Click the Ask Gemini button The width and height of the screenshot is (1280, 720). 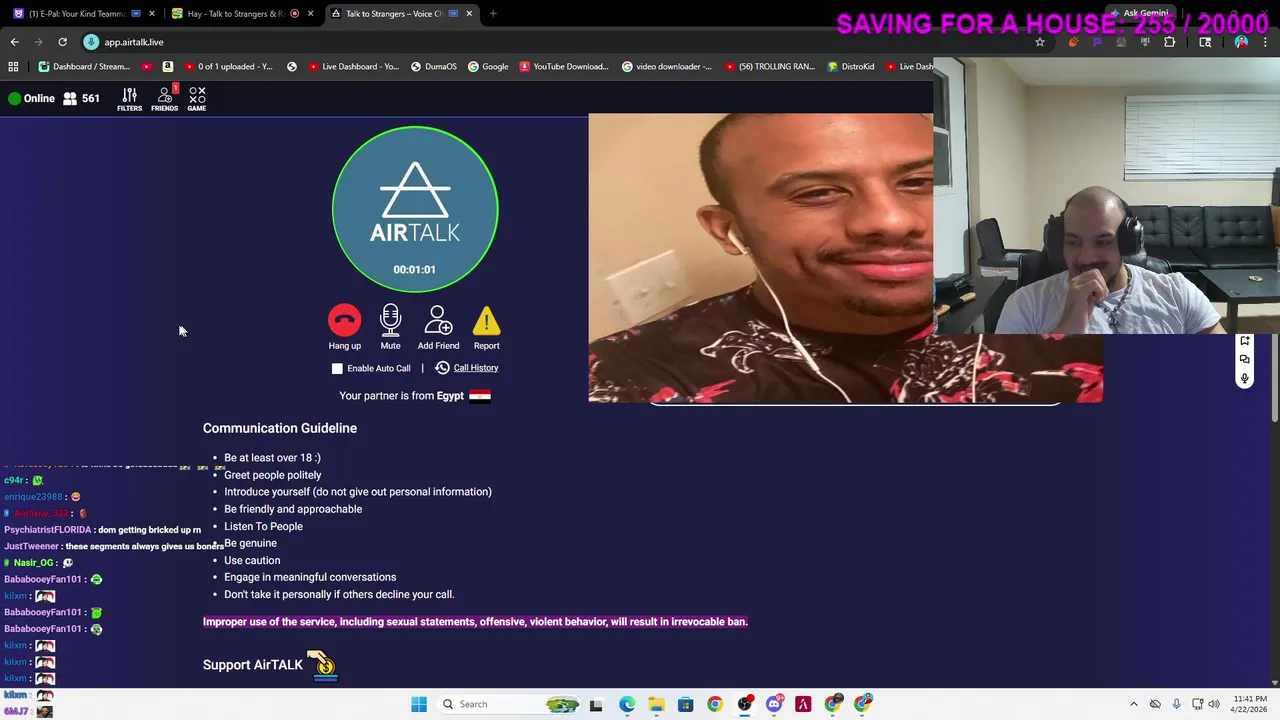tap(1140, 13)
